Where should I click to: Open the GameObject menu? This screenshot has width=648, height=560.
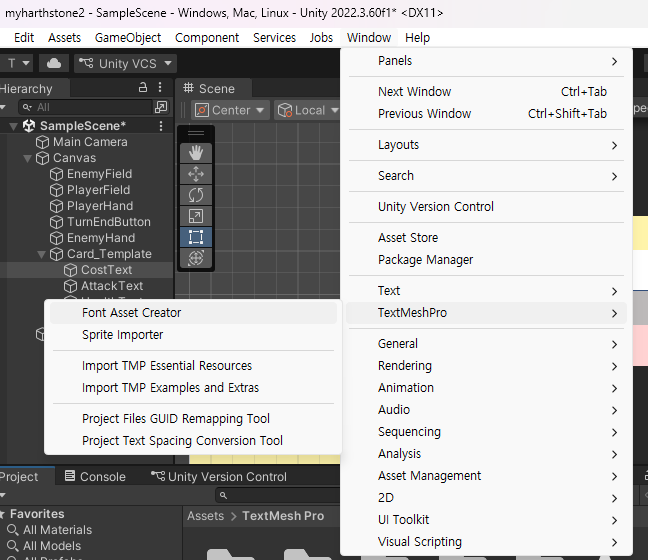tap(128, 38)
